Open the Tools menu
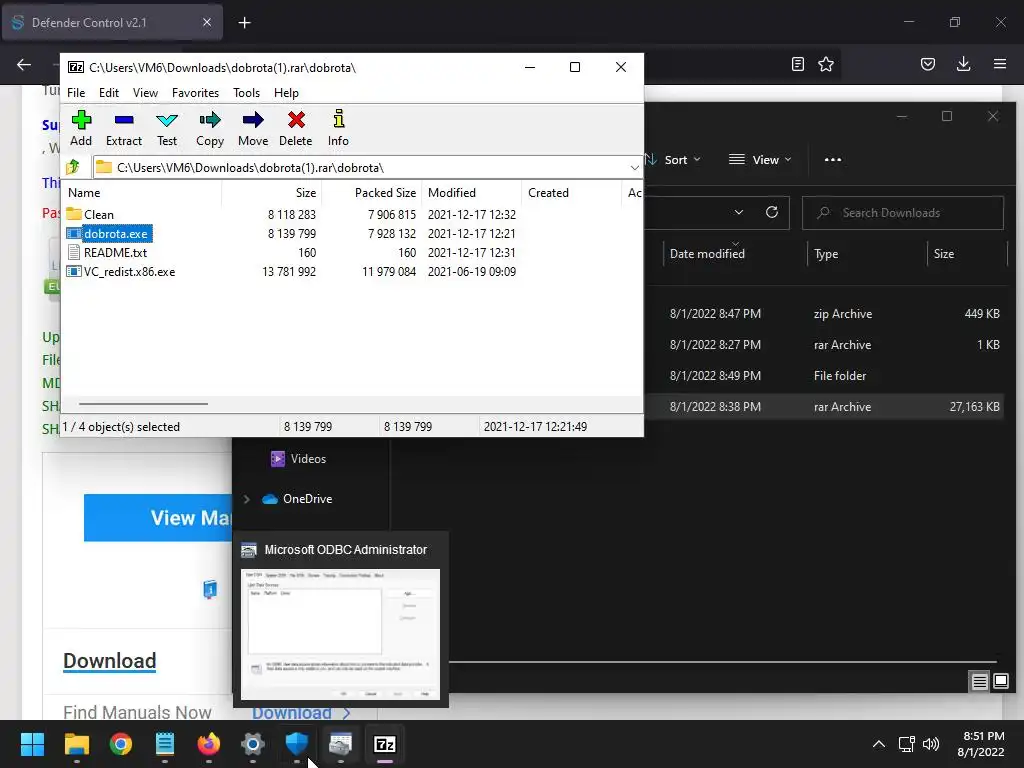1024x768 pixels. [246, 93]
